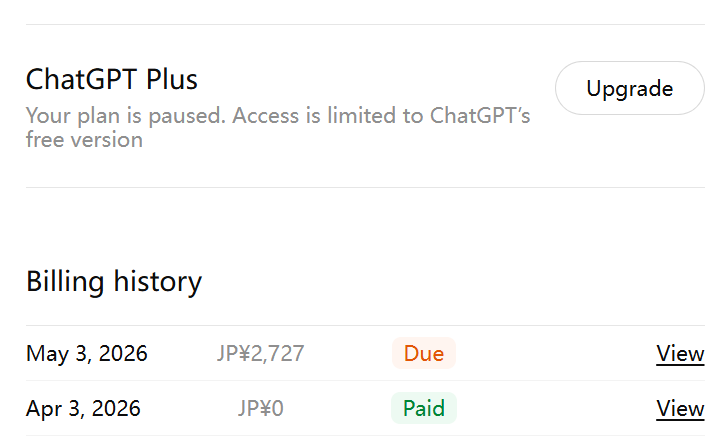Viewport: 724px width, 448px height.
Task: Click the divider between May and Apr rows
Action: (365, 381)
